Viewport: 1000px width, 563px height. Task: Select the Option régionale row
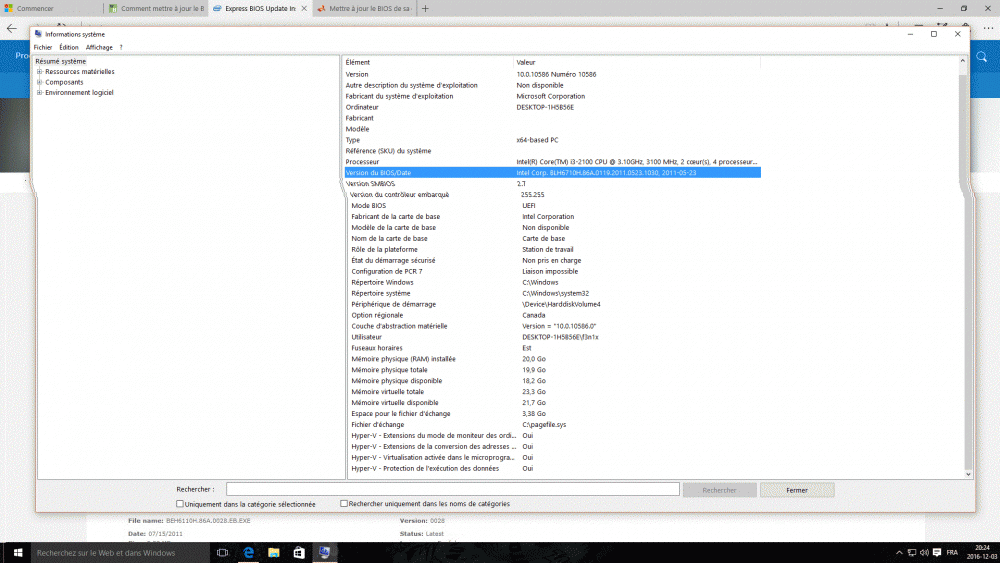click(555, 315)
